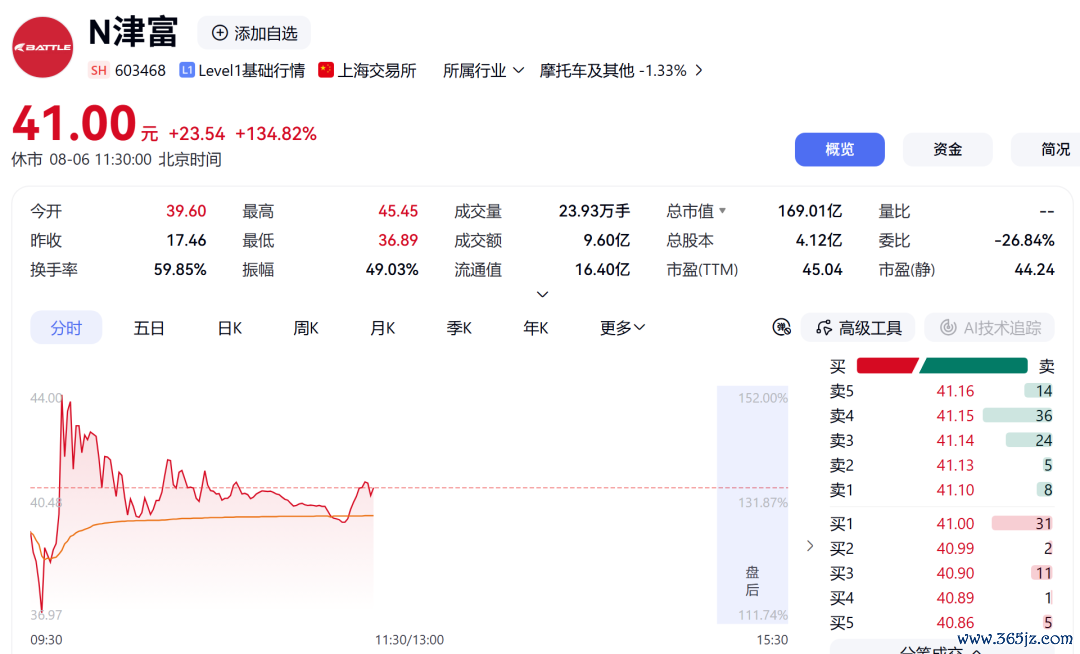
Task: Click 买4 price 40.89
Action: click(x=955, y=598)
